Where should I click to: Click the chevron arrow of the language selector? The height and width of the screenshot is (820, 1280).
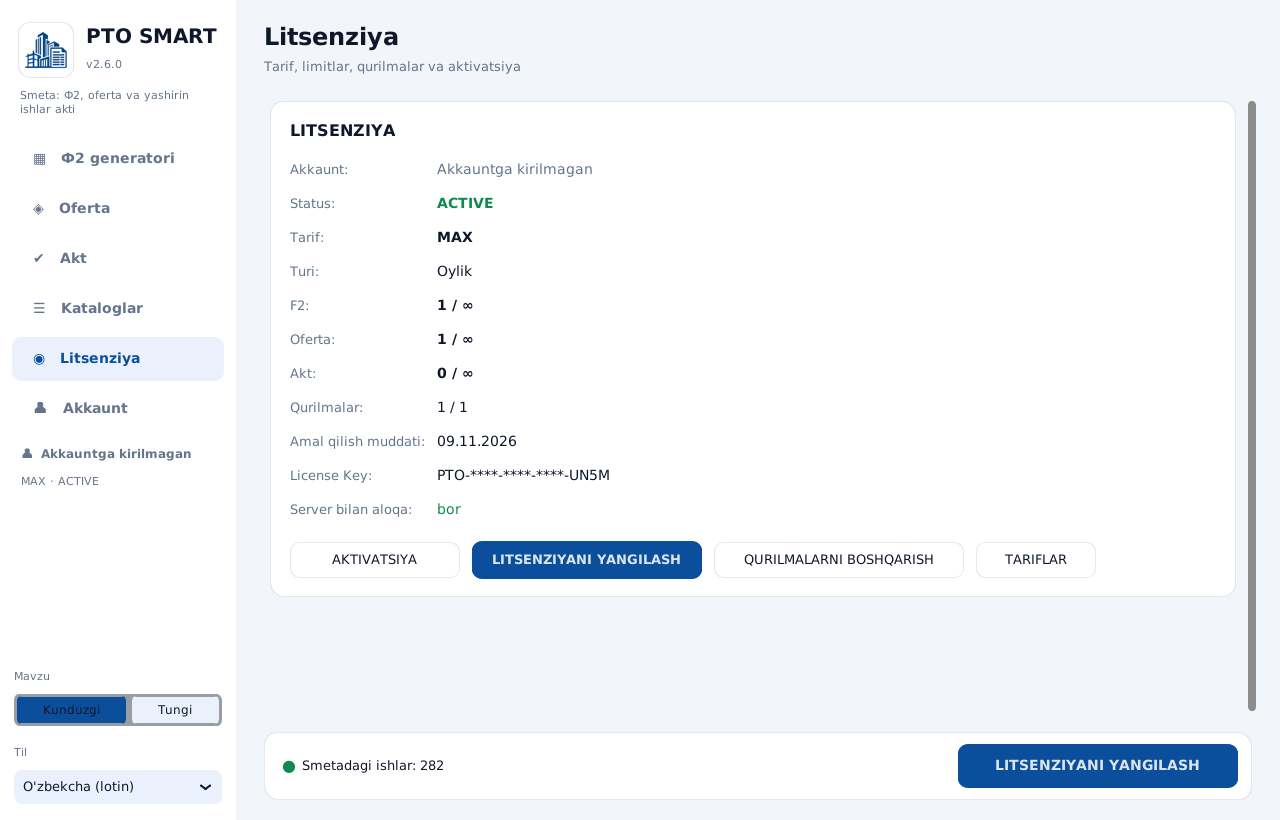point(206,787)
